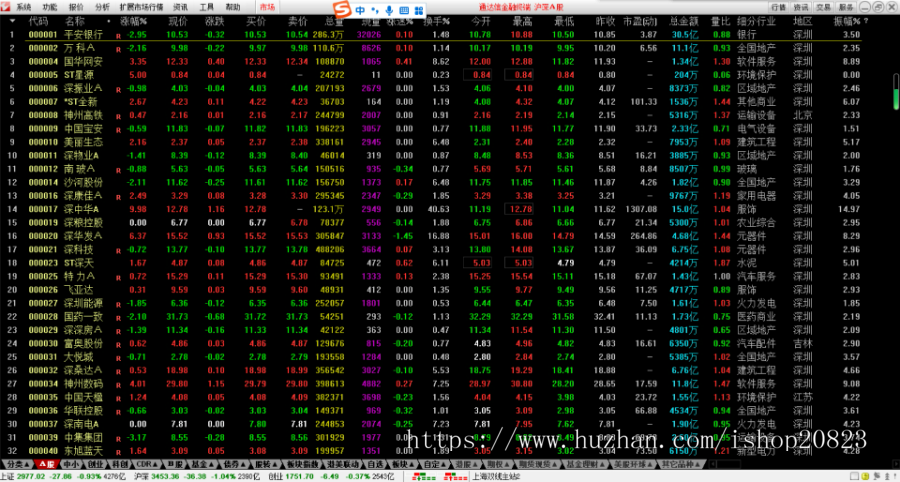Screen dimensions: 900x482
Task: Switch to the 科创 bottom tab
Action: pyautogui.click(x=119, y=464)
